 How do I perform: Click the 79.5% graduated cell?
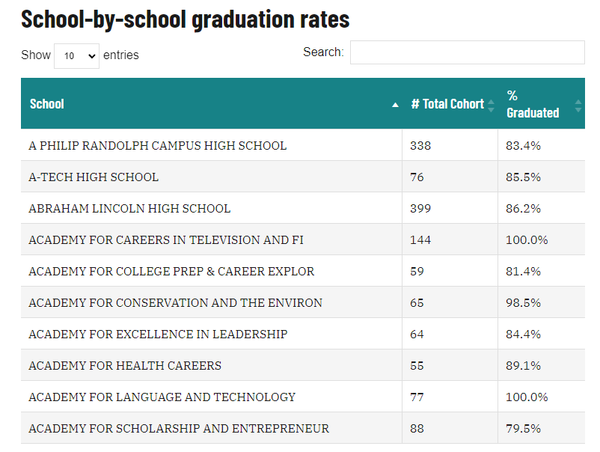(x=523, y=429)
